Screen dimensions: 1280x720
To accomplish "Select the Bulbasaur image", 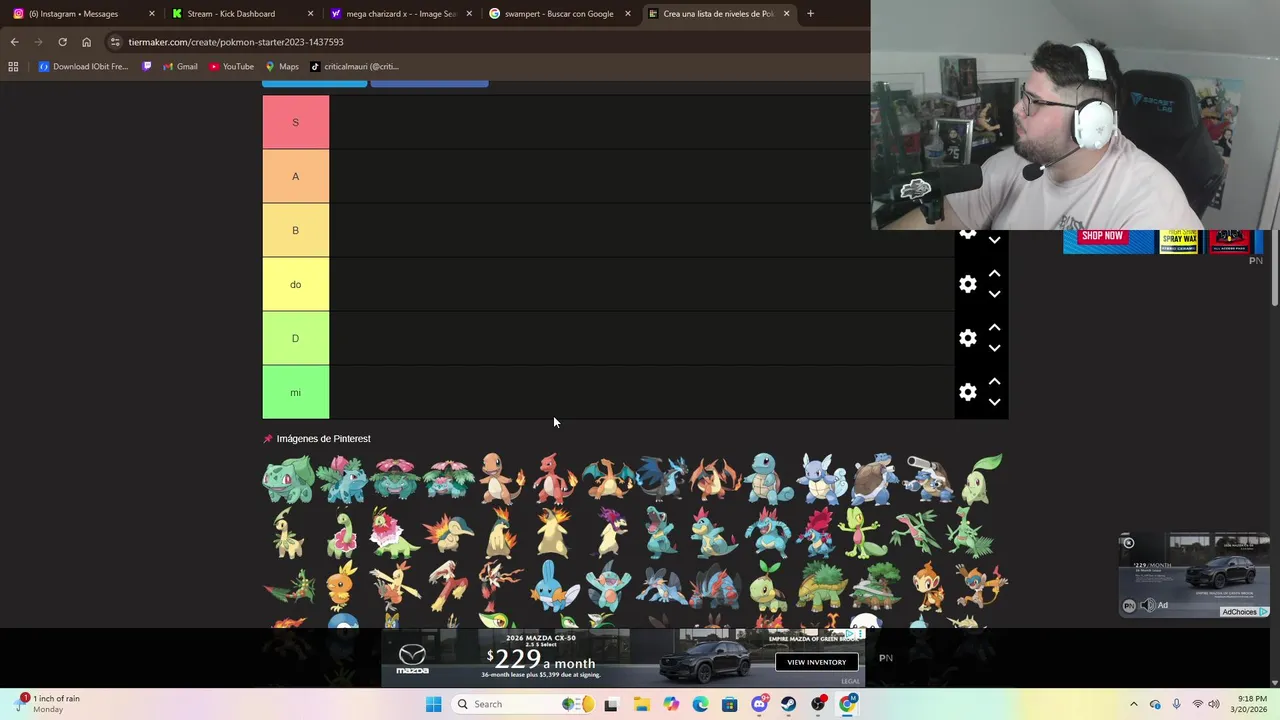I will tap(288, 479).
